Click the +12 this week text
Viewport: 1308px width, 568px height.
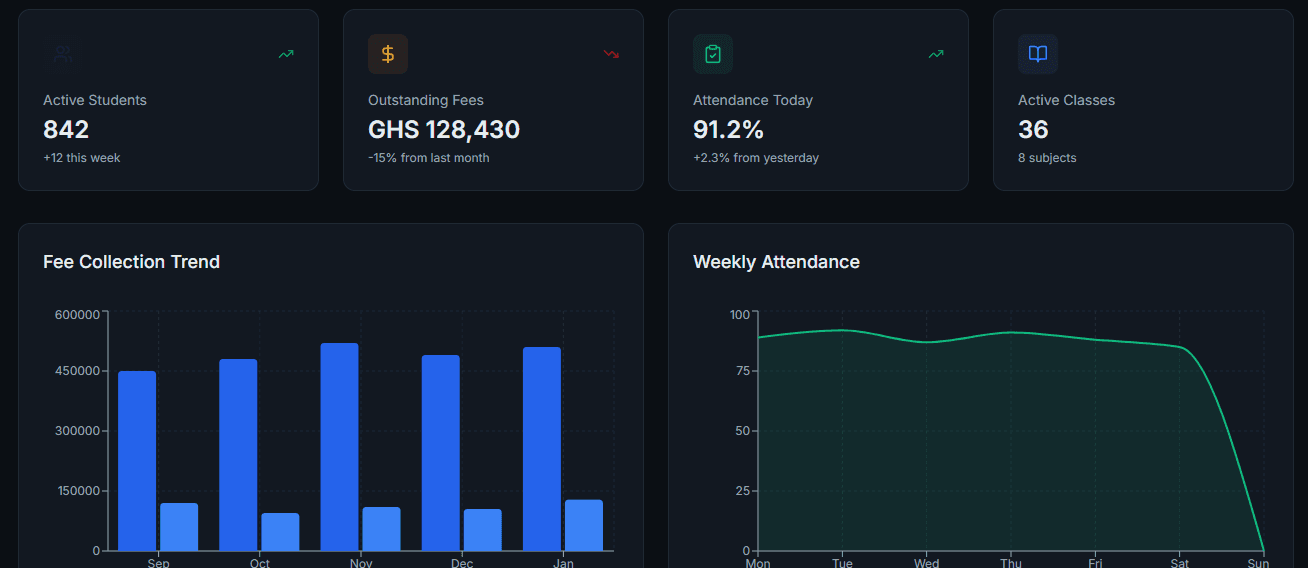click(x=82, y=158)
